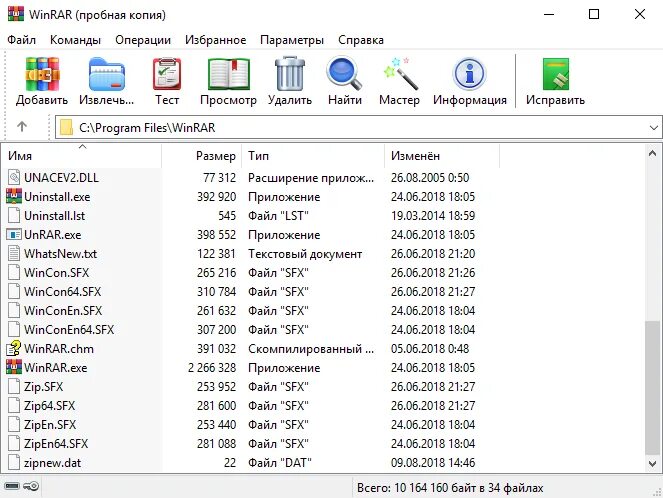Click the type cell Скомпилированный ...
663x498 pixels.
(311, 348)
